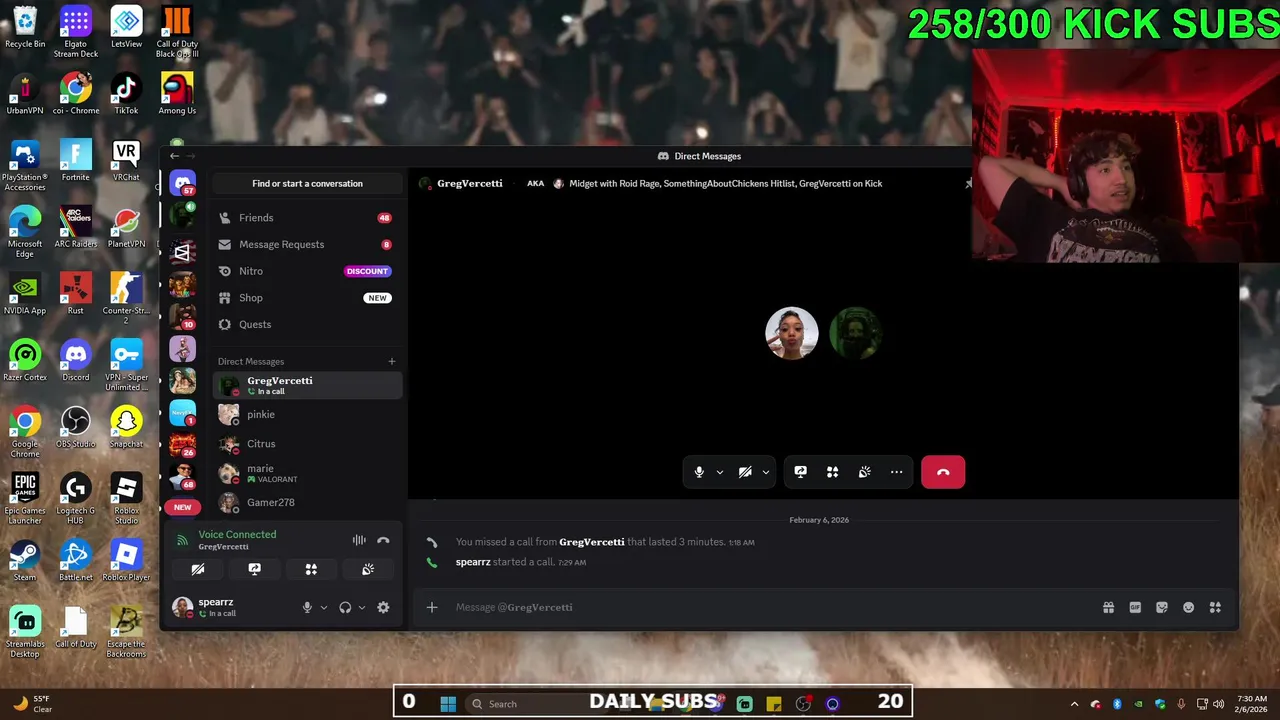Start an activity from Voice Connected panel
This screenshot has height=720, width=1280.
[311, 569]
